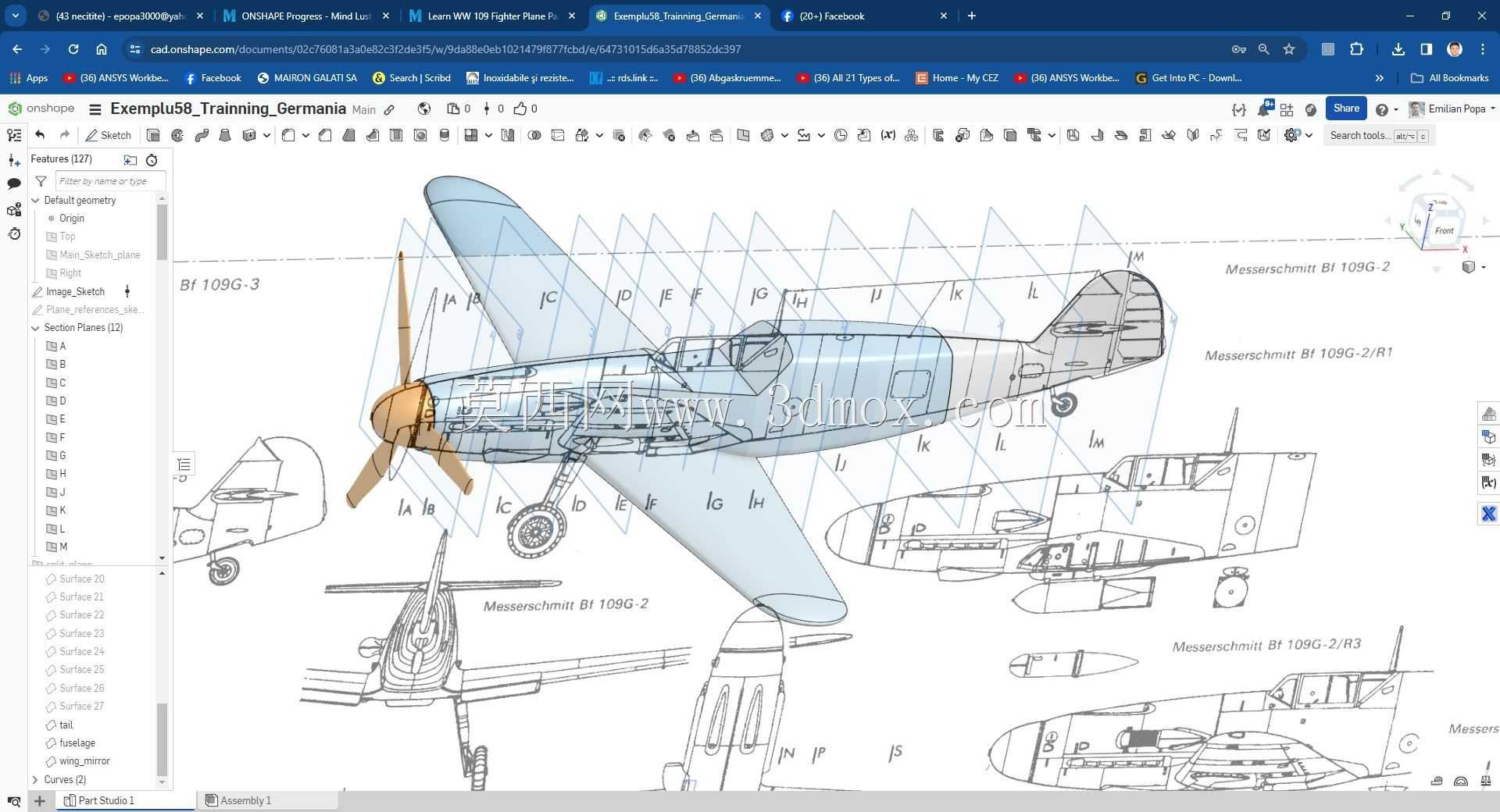Screen dimensions: 1500x812
Task: Click the Sketch button
Action: point(109,135)
